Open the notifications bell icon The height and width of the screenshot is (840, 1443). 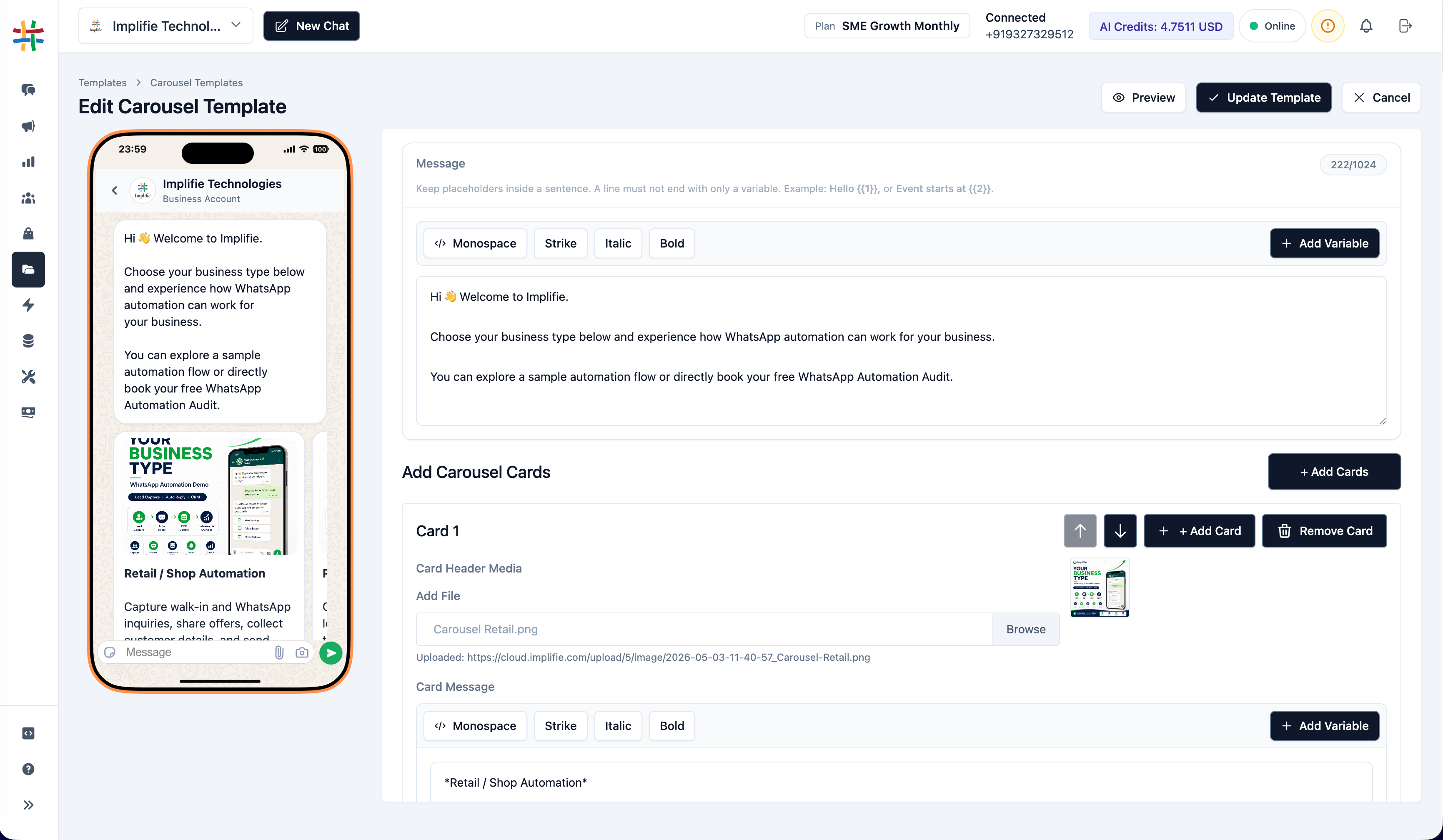(1366, 26)
